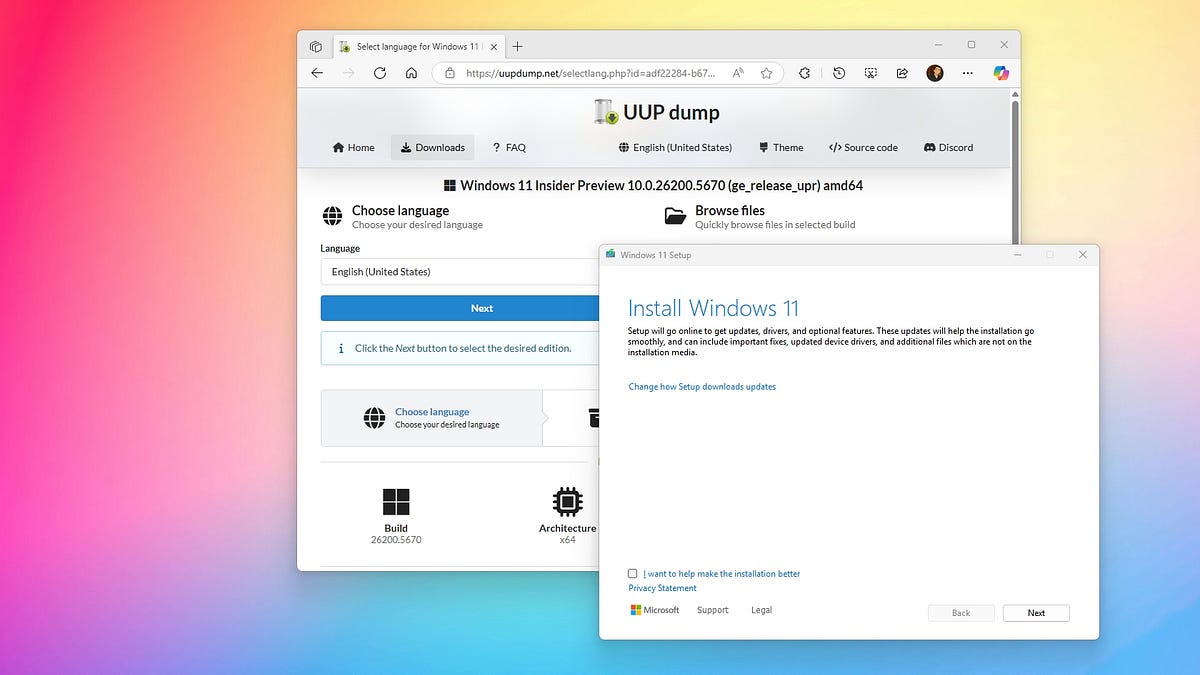Open Source code link
Viewport: 1200px width, 675px height.
[863, 147]
